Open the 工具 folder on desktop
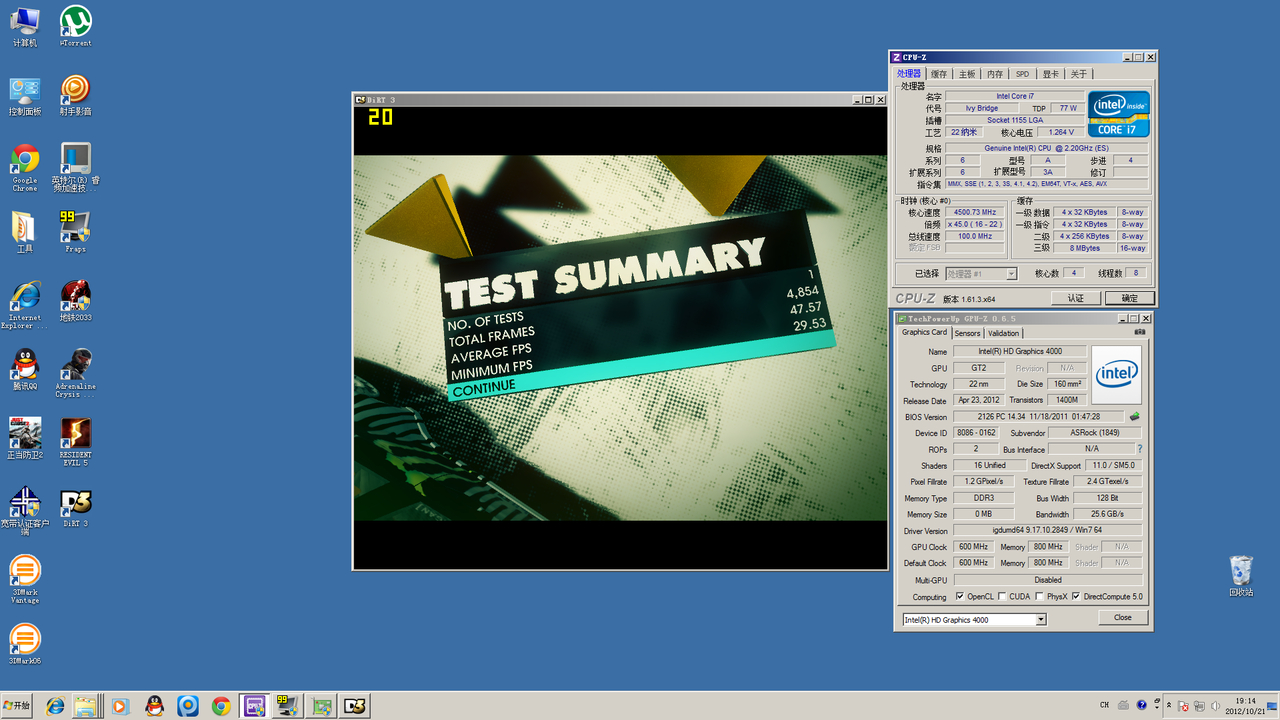This screenshot has height=720, width=1280. (x=25, y=230)
